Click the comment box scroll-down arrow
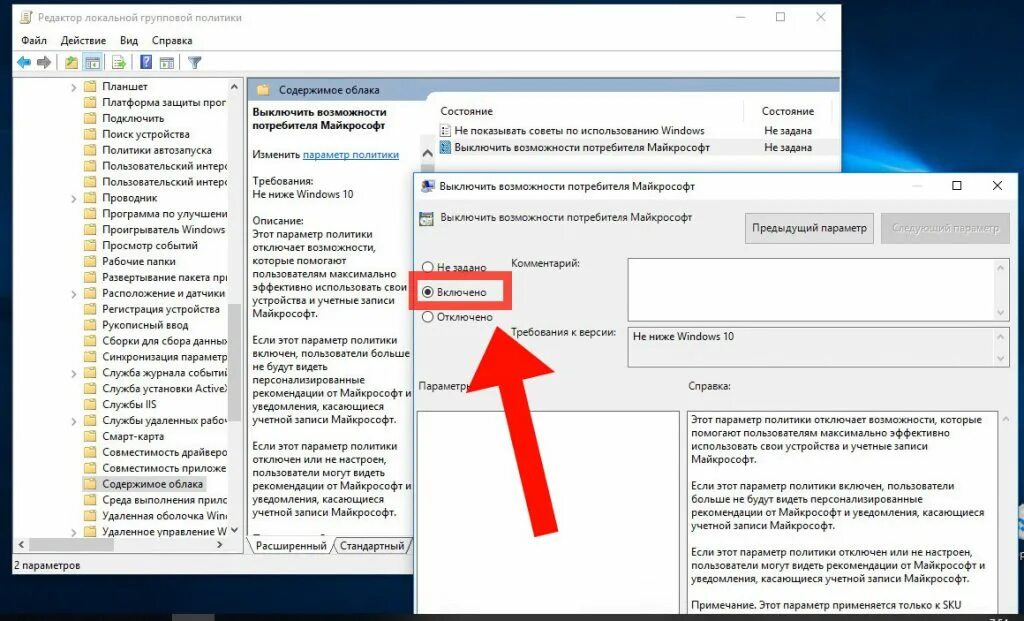The width and height of the screenshot is (1024, 621). (x=1000, y=313)
